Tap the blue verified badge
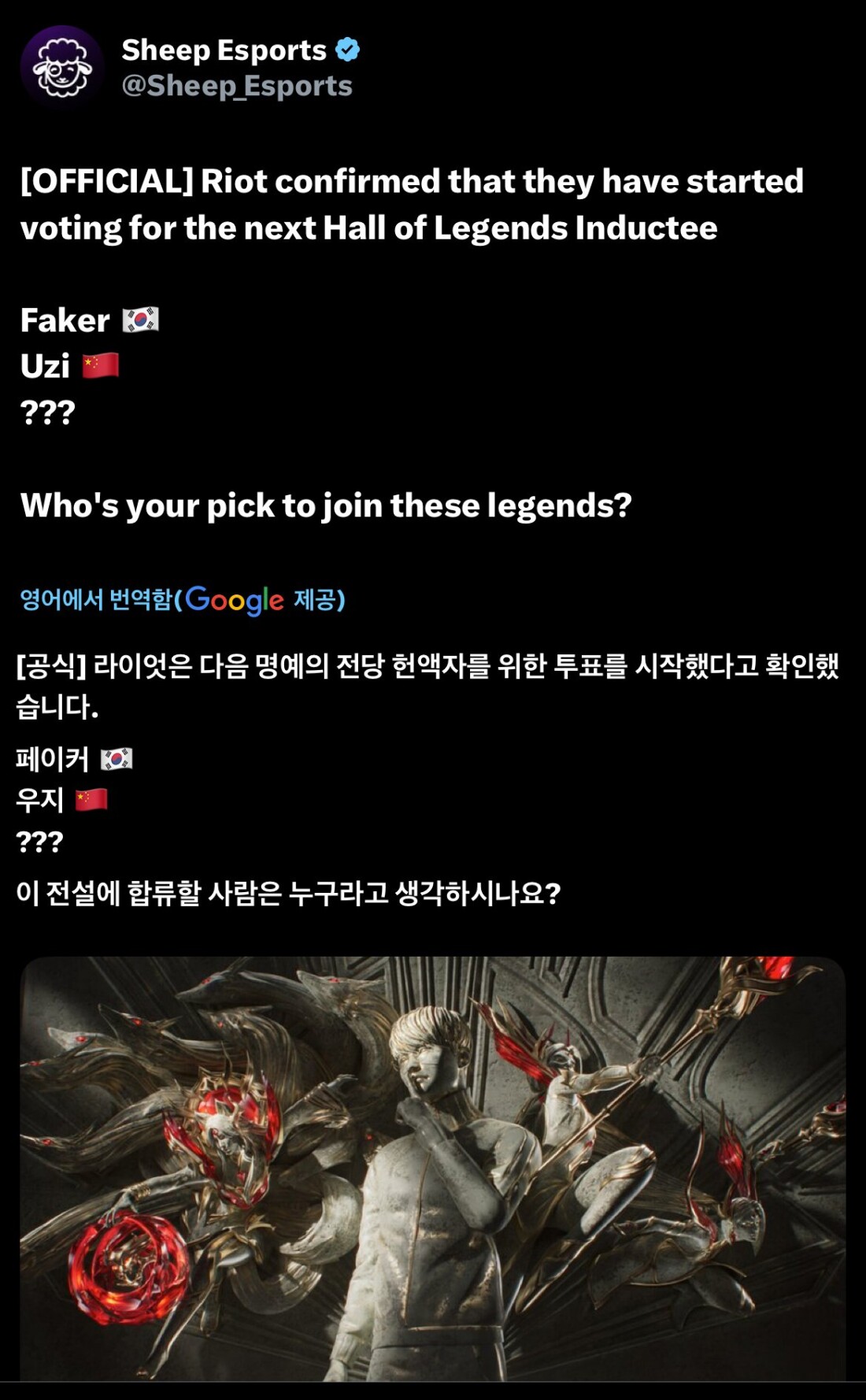The width and height of the screenshot is (866, 1400). pyautogui.click(x=347, y=50)
